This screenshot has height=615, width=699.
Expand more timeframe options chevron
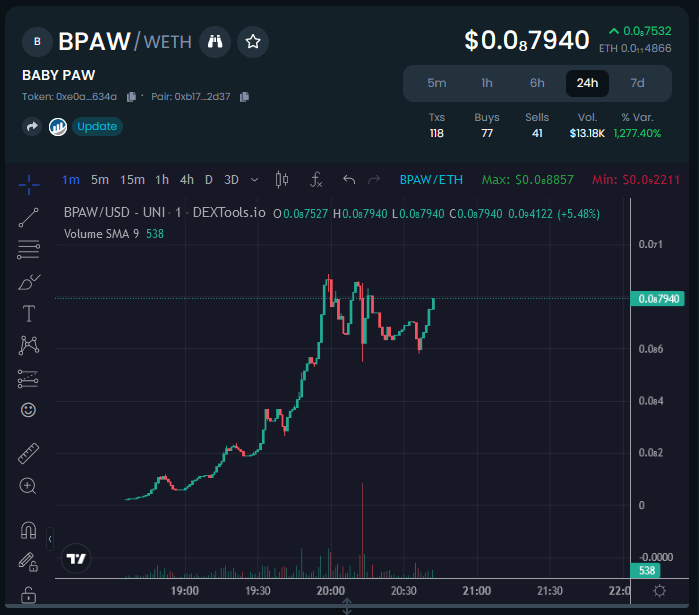click(x=255, y=180)
